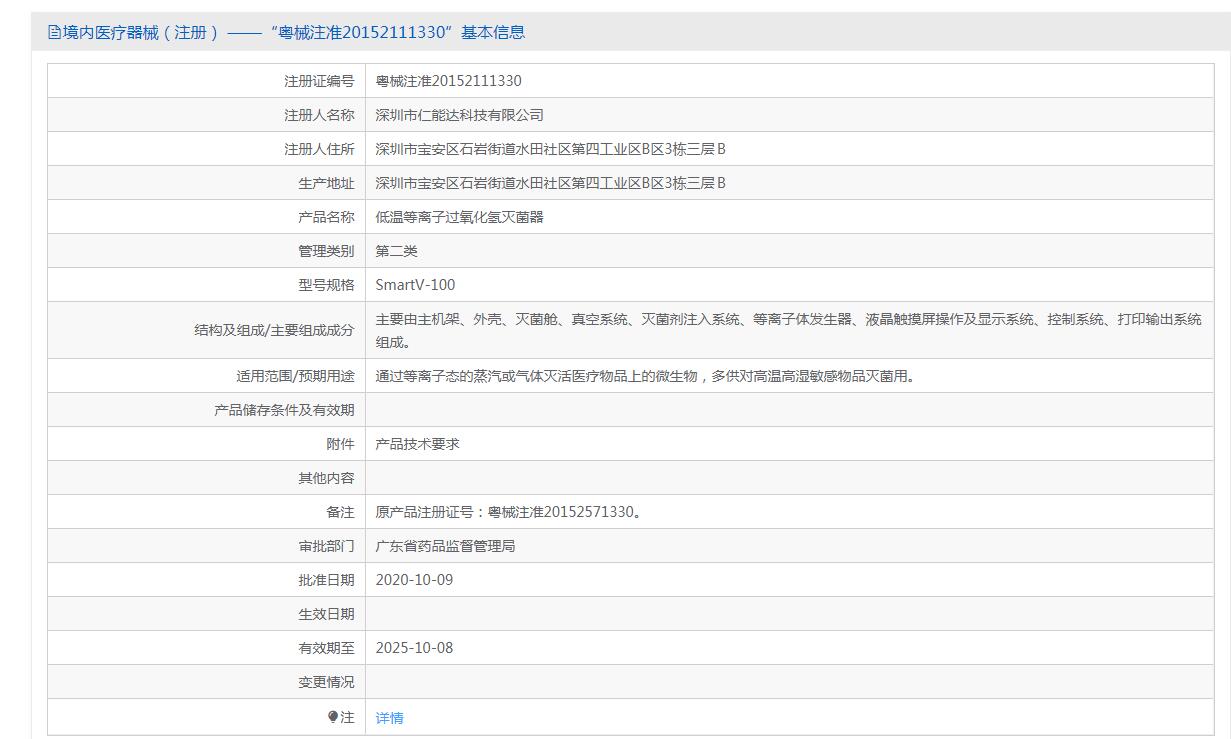Click product name 低温等离子过氧化氢灭菌器
1231x739 pixels.
(x=460, y=217)
